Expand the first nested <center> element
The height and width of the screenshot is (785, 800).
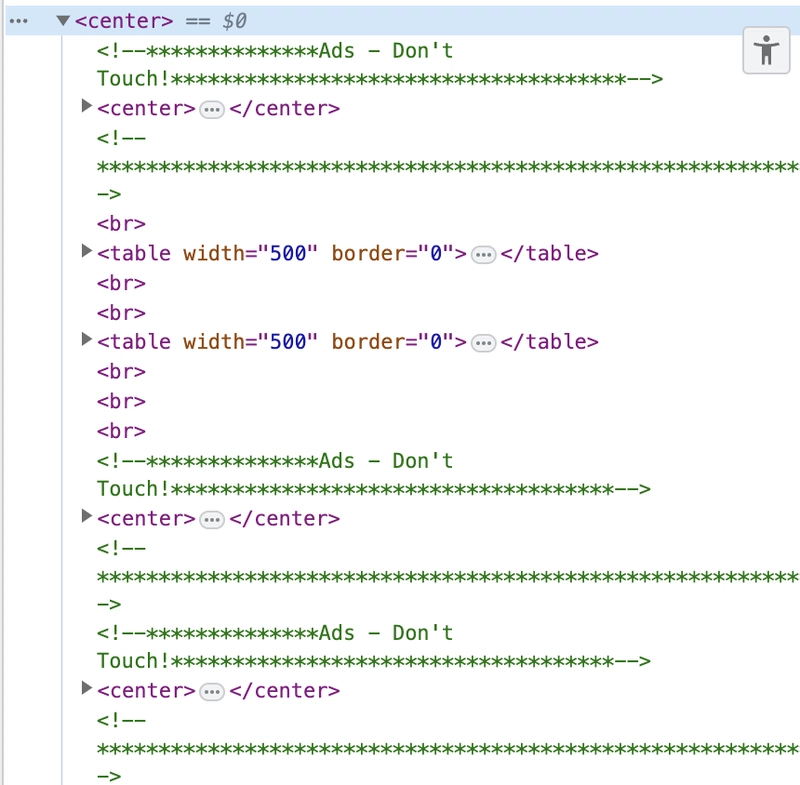tap(86, 106)
